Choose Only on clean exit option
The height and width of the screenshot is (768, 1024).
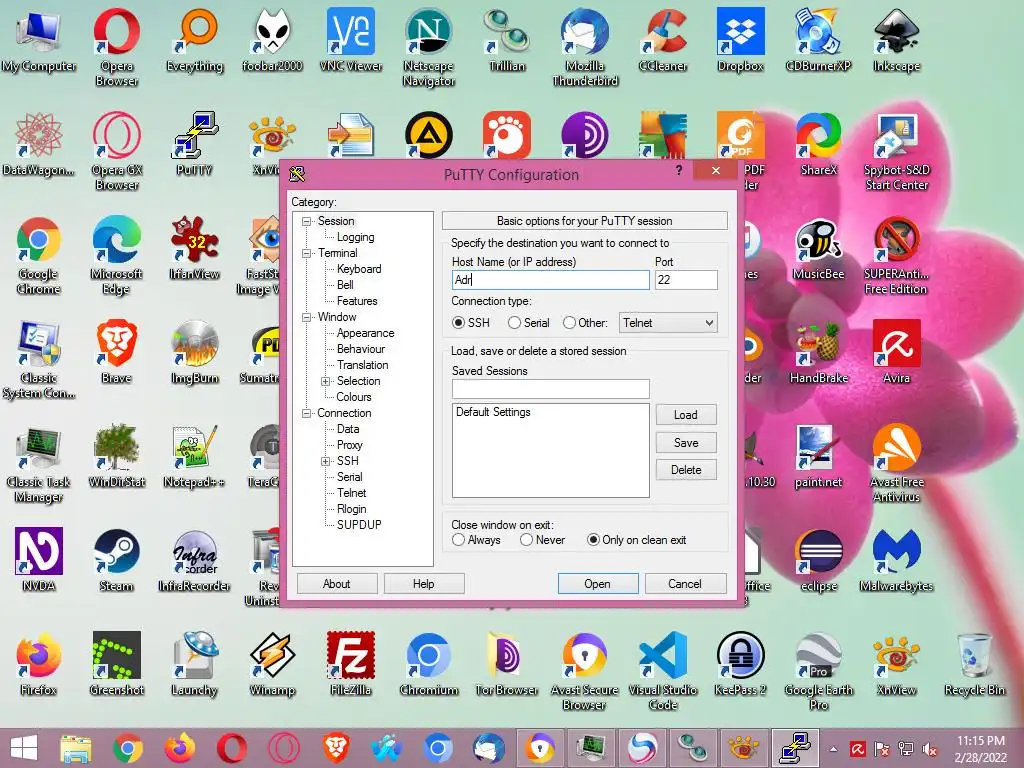(593, 540)
